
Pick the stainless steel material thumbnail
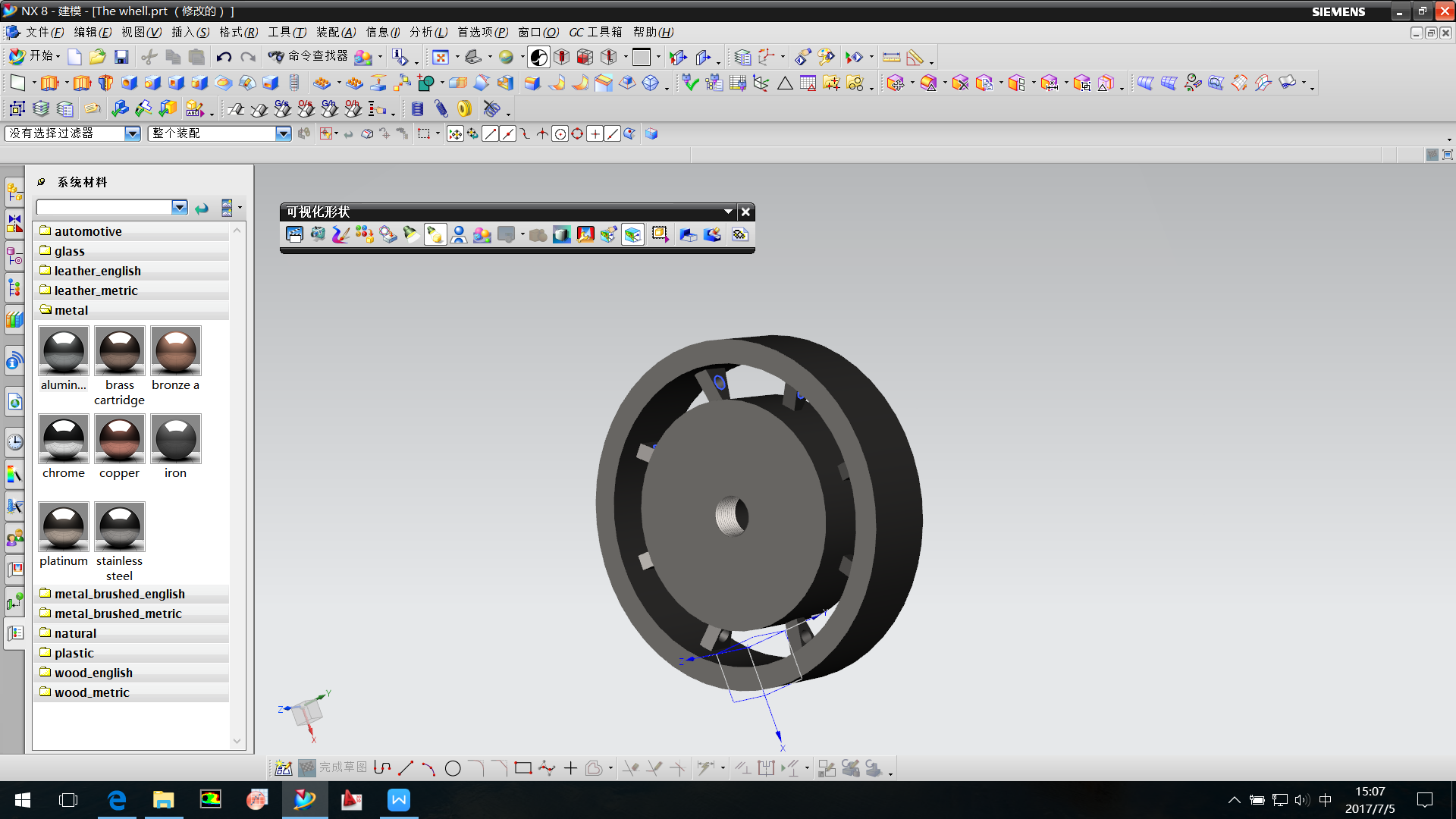tap(120, 527)
